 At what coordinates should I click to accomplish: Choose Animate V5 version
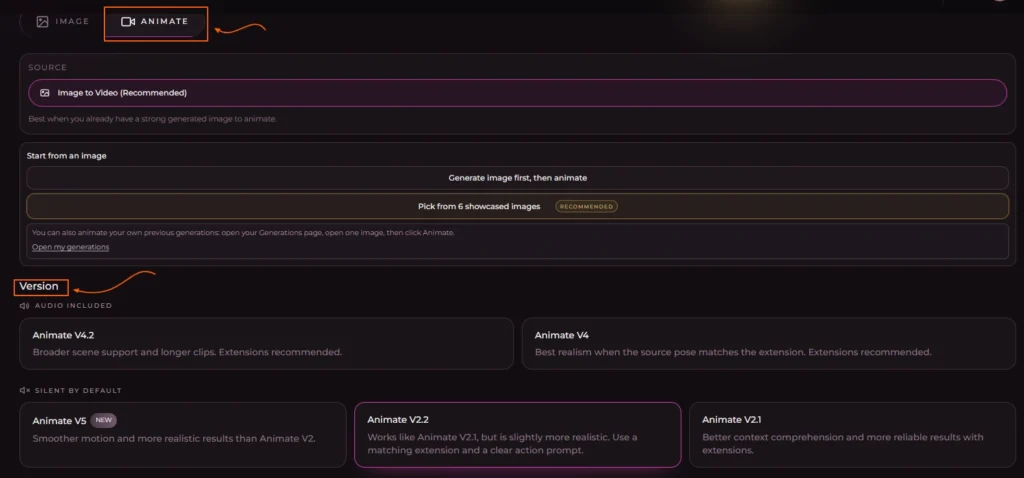(183, 435)
